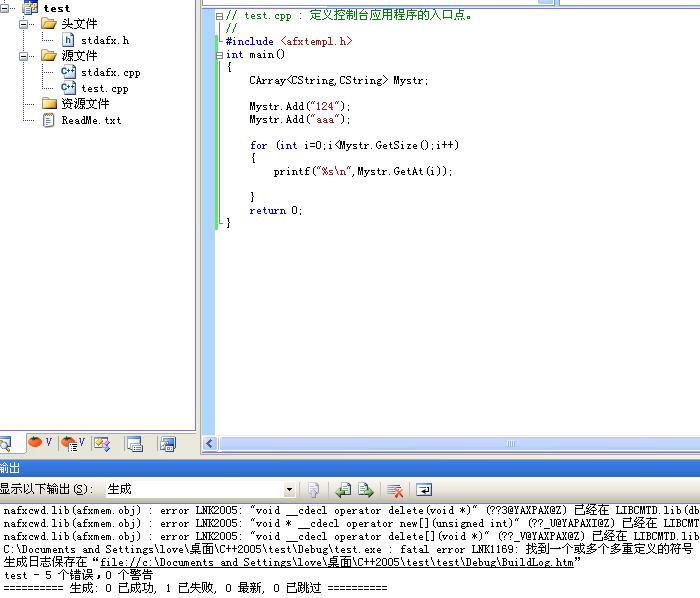Screen dimensions: 700x598
Task: Go to next message icon
Action: (x=366, y=490)
